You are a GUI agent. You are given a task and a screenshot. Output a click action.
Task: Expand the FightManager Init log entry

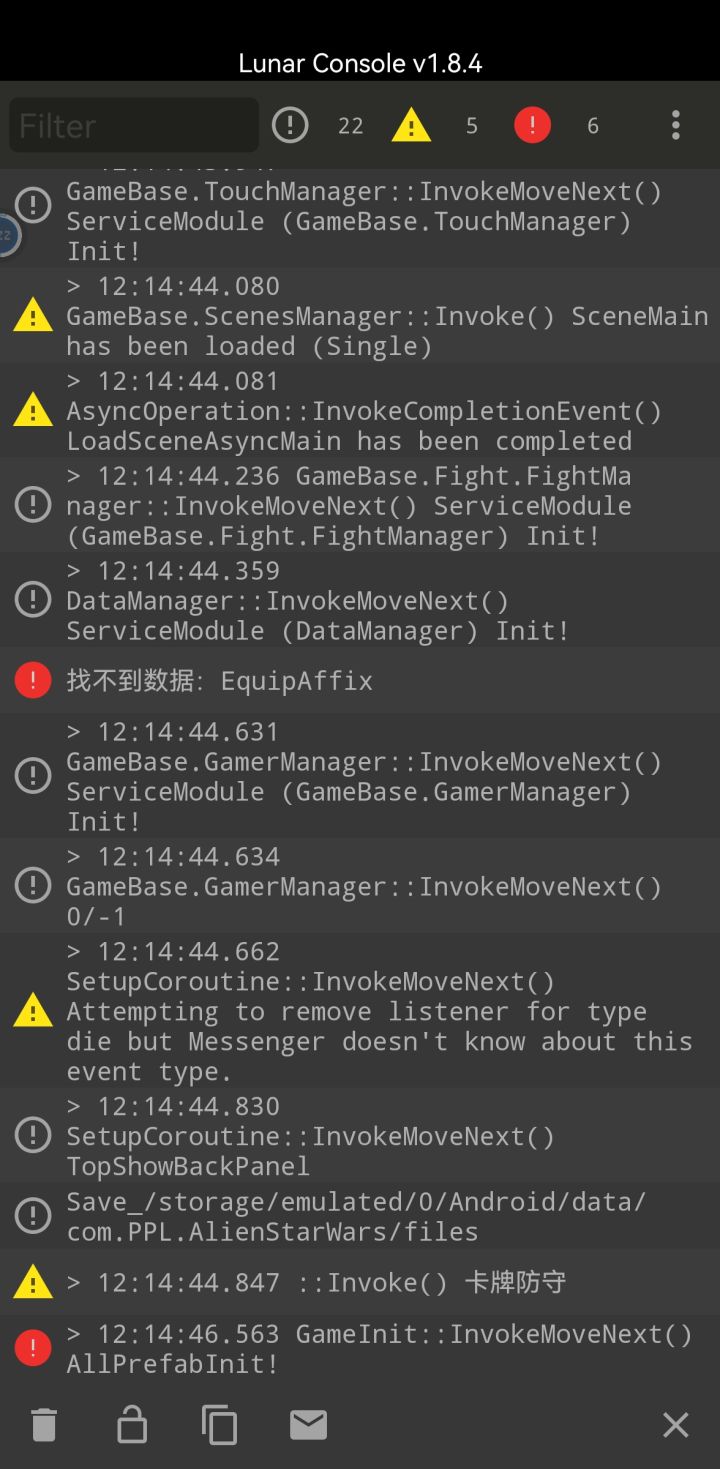point(360,506)
